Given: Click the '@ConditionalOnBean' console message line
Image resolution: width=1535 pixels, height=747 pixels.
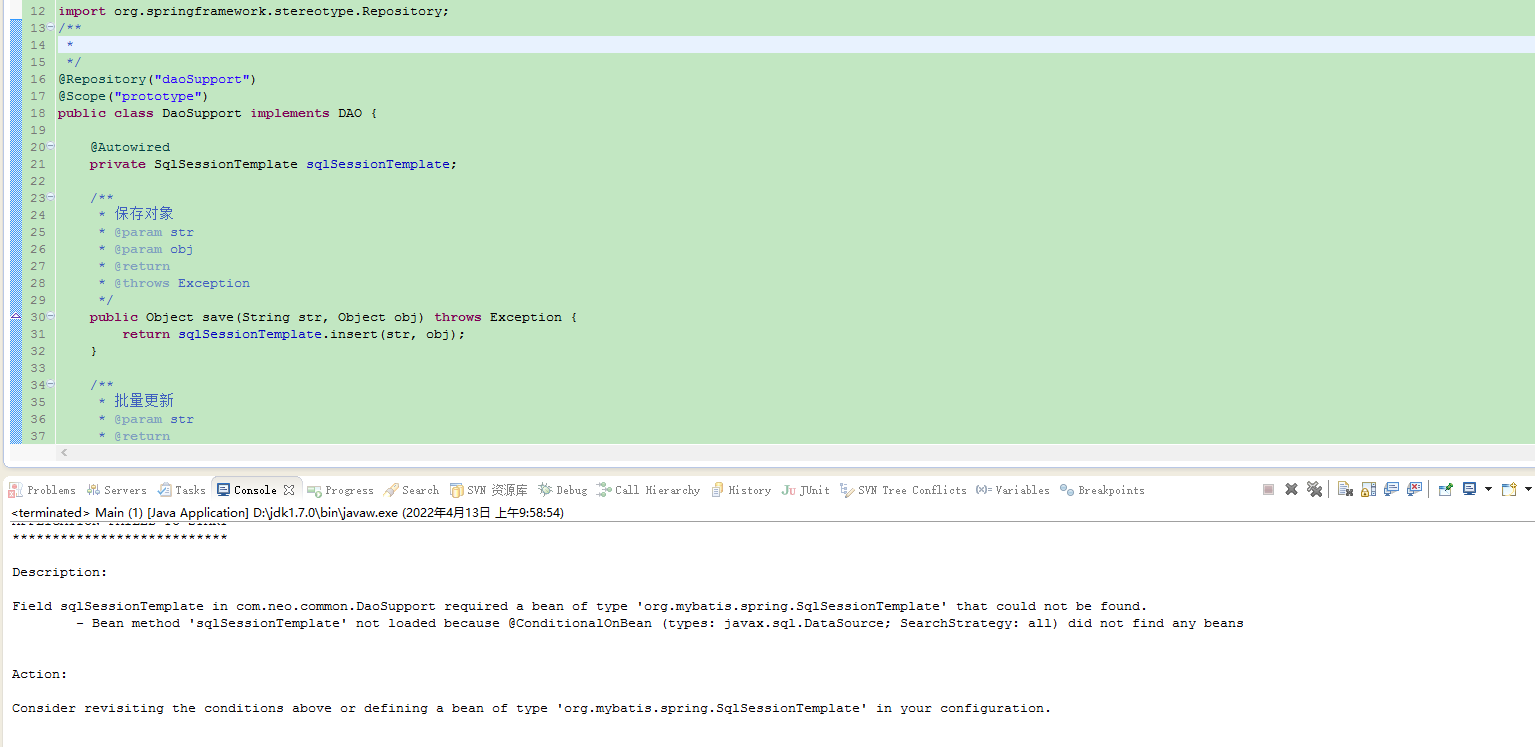Looking at the screenshot, I should click(660, 623).
